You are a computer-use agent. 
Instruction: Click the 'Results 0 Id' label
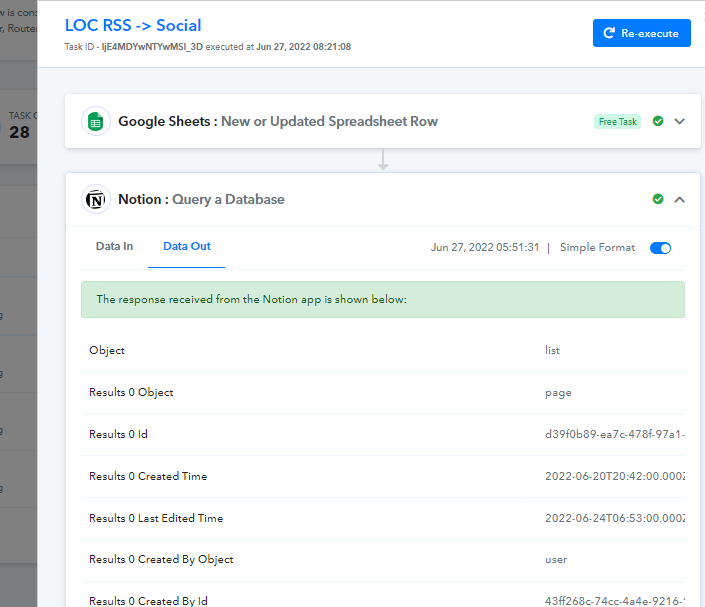point(118,434)
